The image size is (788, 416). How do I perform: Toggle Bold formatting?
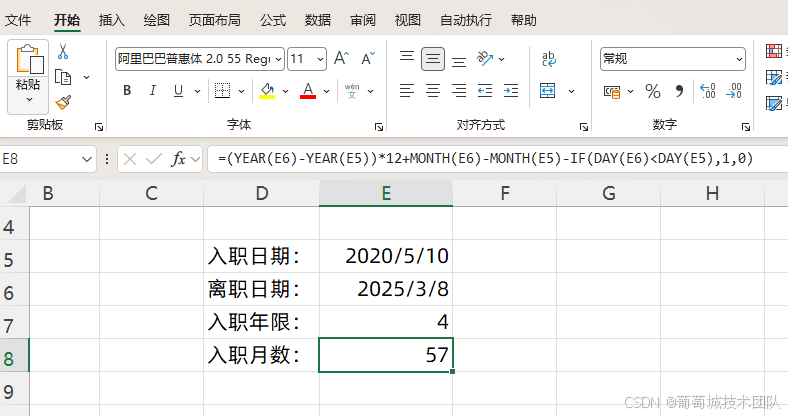point(127,90)
